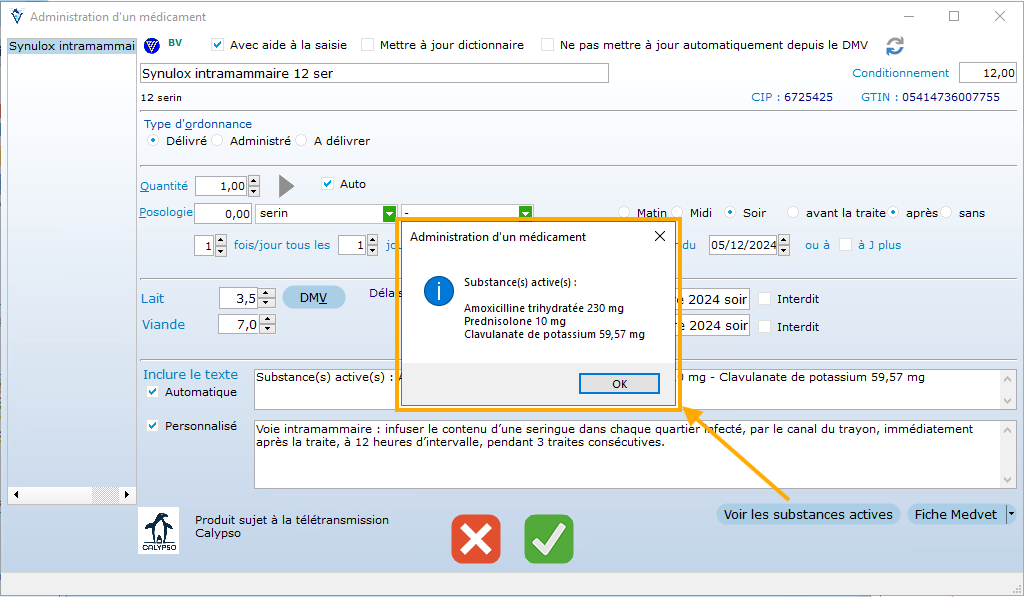Click the 05/12/2024 date field

(744, 245)
